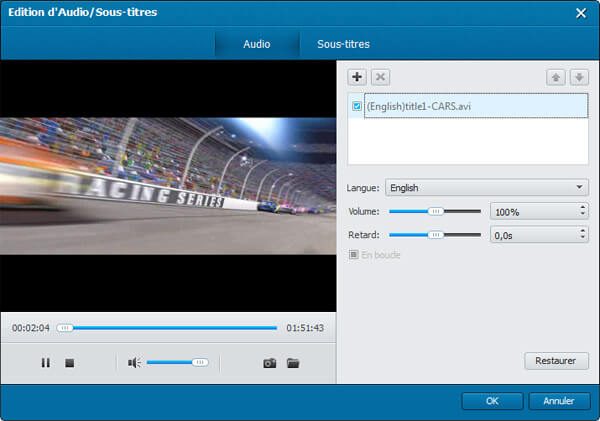Toggle the En boucle checkbox
600x421 pixels.
[x=354, y=255]
